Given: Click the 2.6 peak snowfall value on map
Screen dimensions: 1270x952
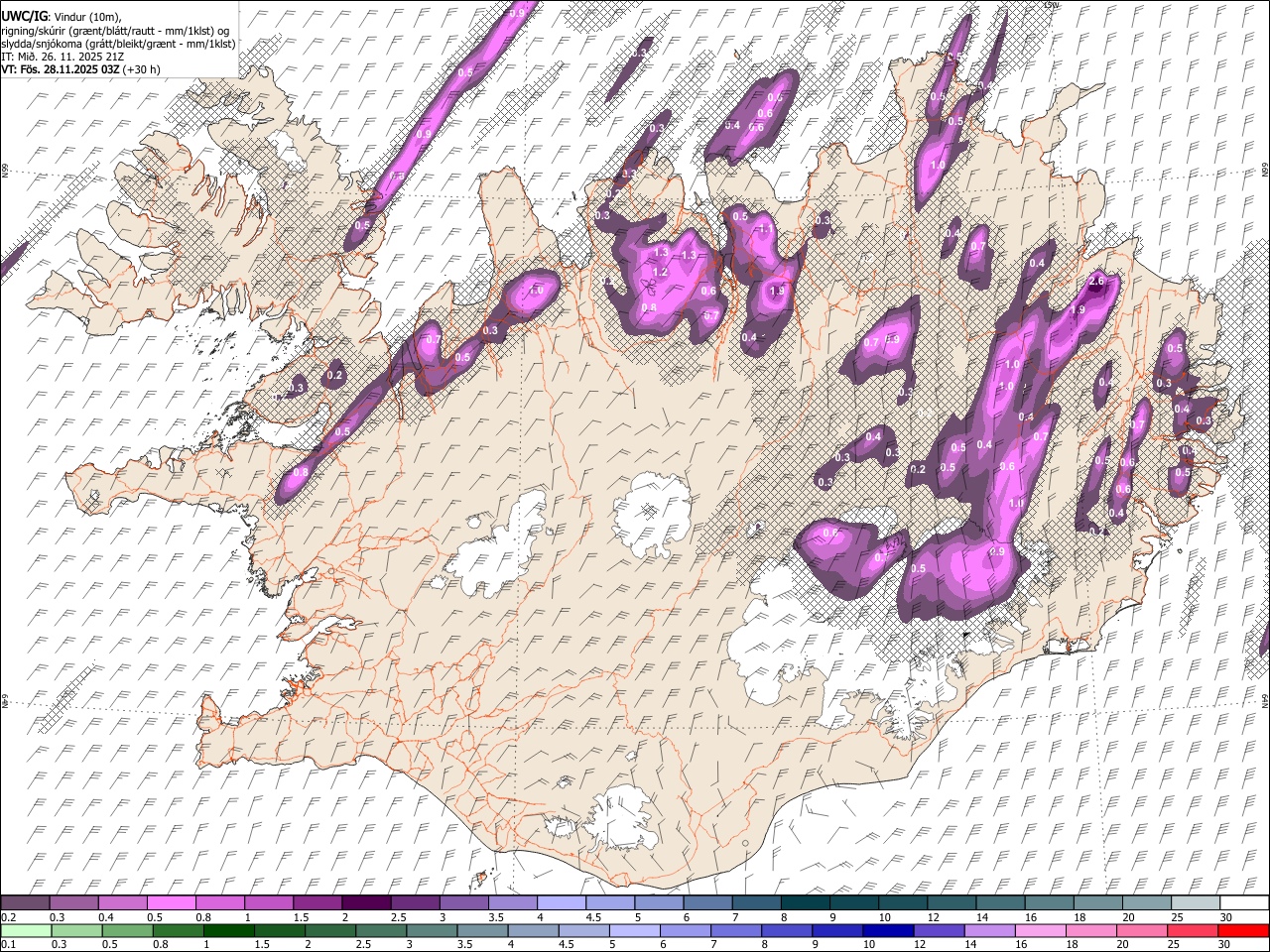Looking at the screenshot, I should tap(1096, 282).
